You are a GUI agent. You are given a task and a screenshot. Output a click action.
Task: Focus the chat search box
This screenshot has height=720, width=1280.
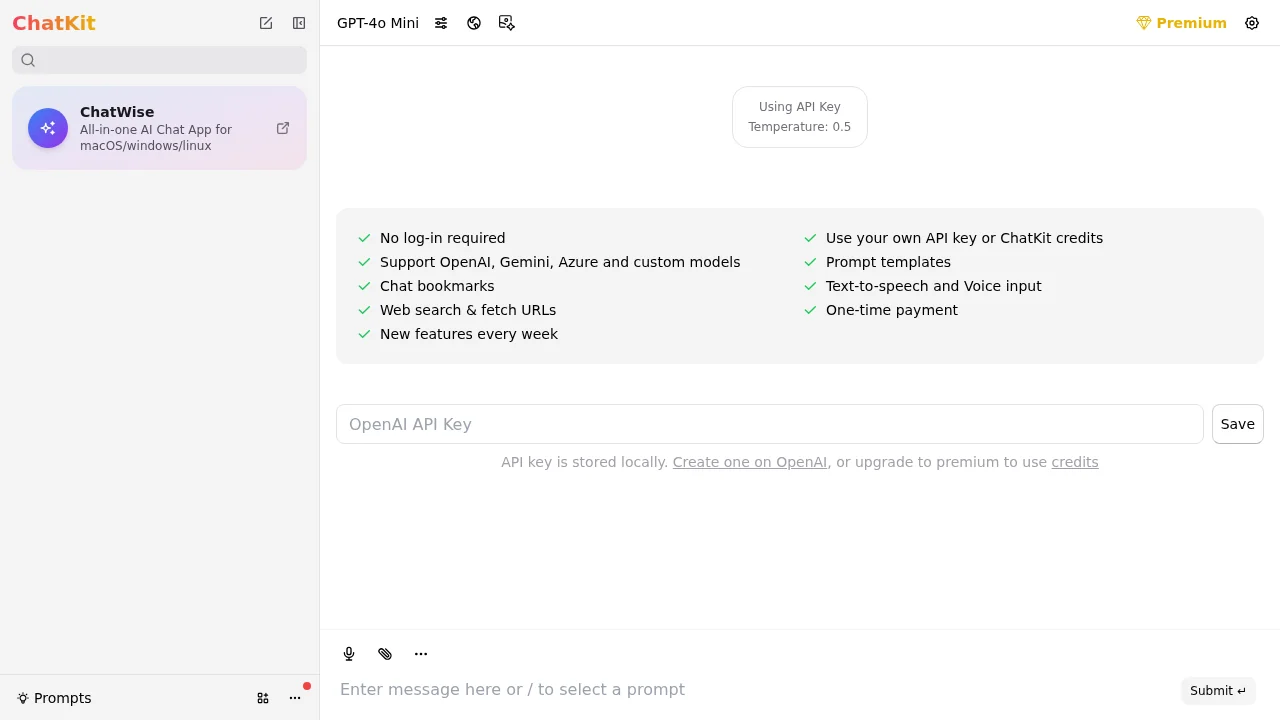tap(159, 60)
